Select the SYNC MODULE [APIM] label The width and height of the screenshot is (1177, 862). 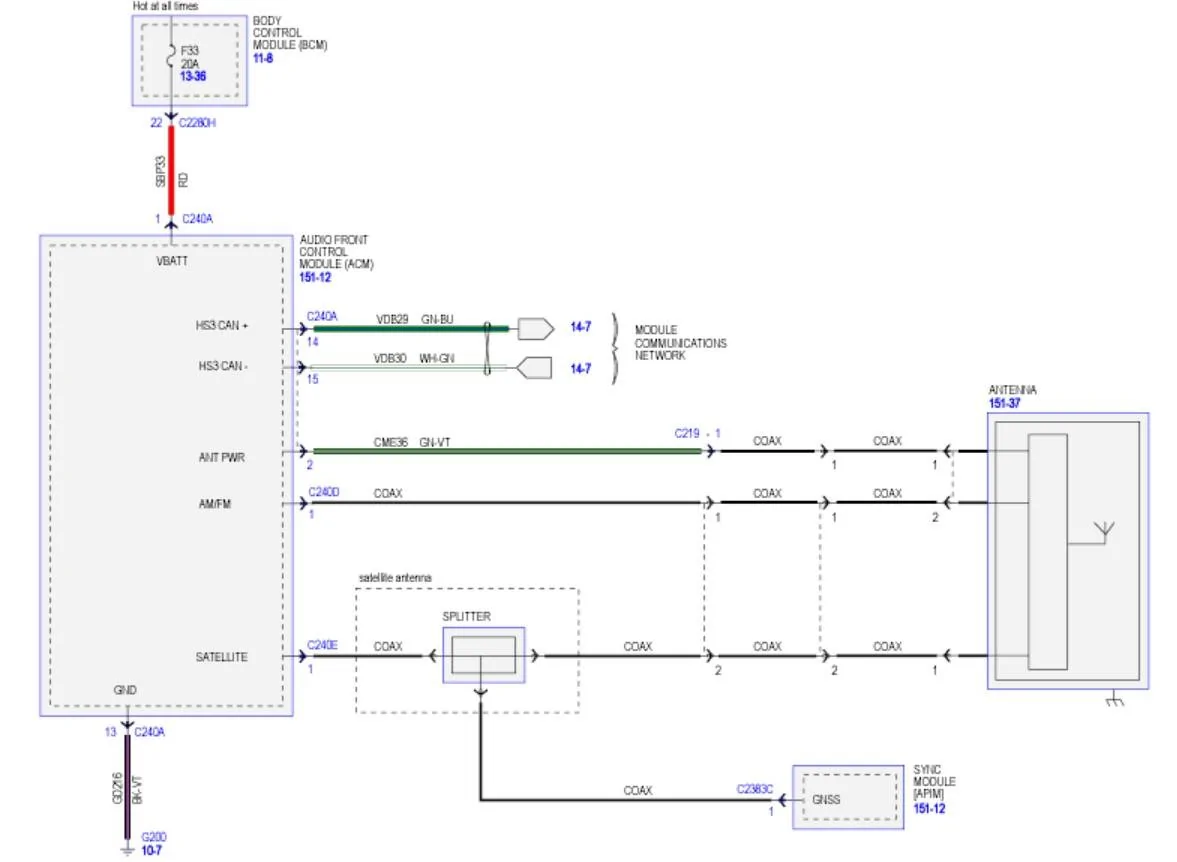[x=934, y=782]
